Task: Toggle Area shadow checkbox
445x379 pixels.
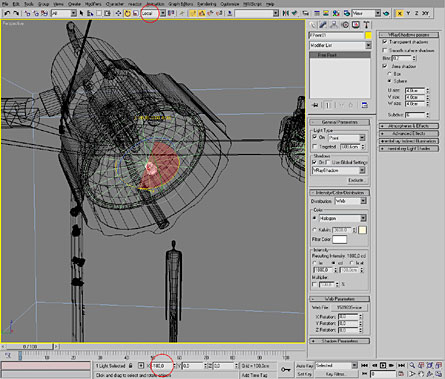Action: click(385, 66)
